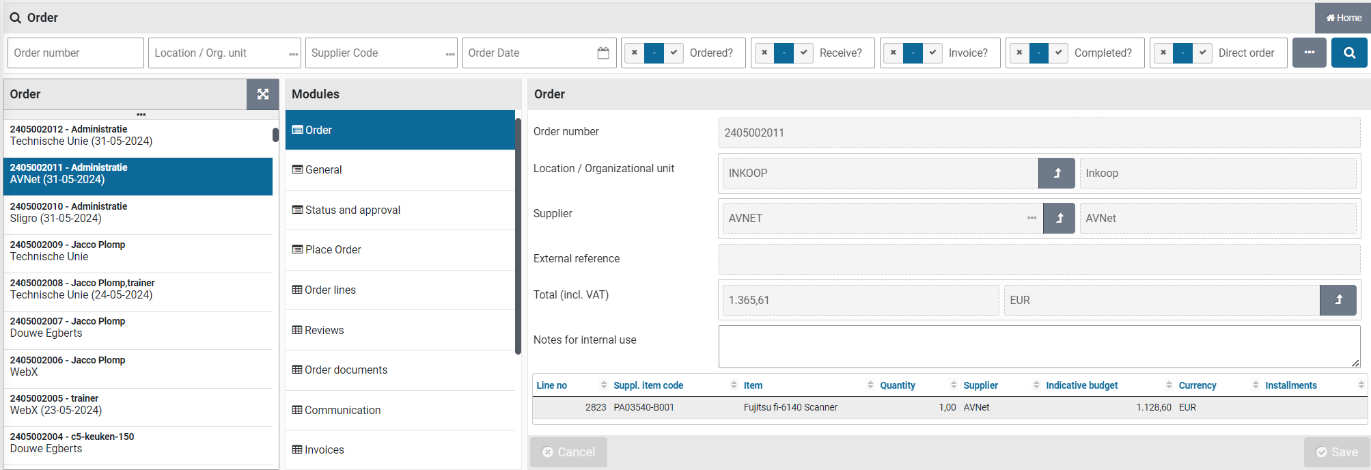Click the Cancel button
This screenshot has height=470, width=1371.
coord(568,452)
